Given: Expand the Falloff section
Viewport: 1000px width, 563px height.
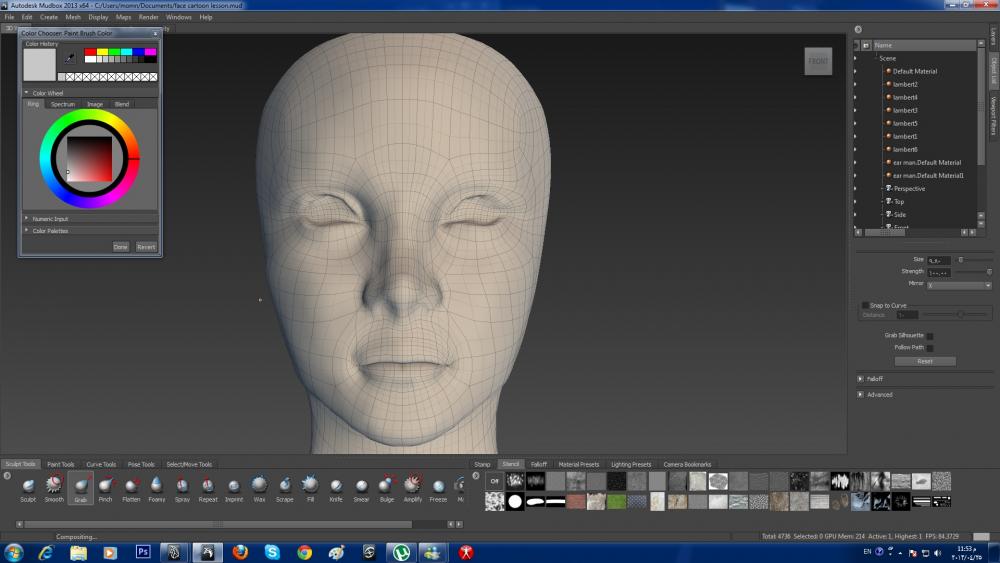Looking at the screenshot, I should tap(861, 379).
